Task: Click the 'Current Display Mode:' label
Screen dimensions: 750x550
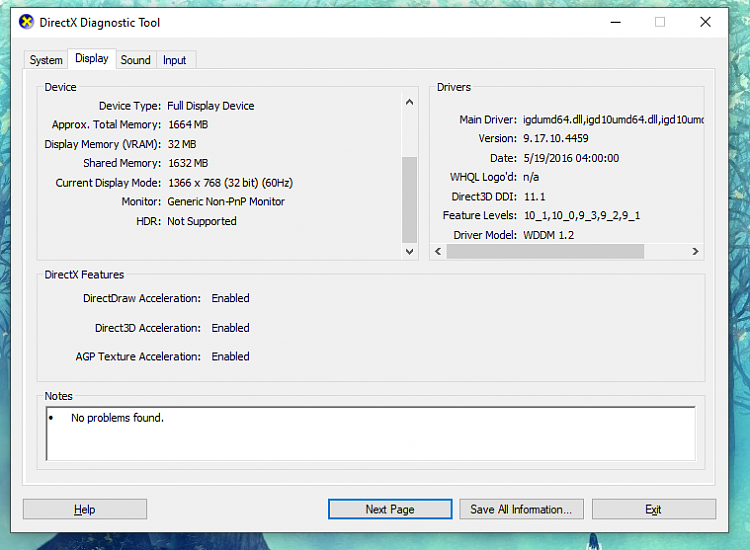Action: pyautogui.click(x=109, y=183)
